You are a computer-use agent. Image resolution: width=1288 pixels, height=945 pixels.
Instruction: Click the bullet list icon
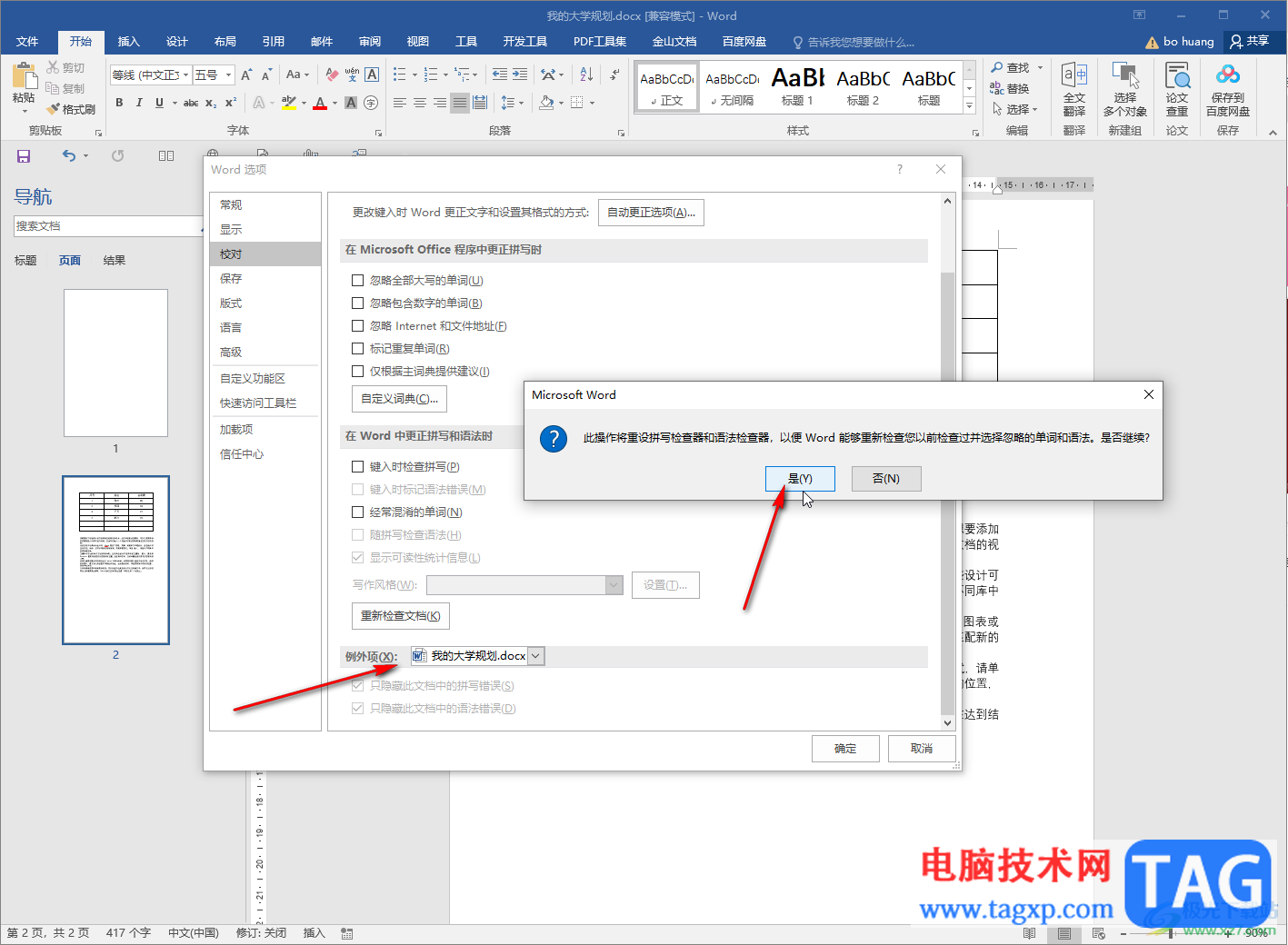coord(399,75)
